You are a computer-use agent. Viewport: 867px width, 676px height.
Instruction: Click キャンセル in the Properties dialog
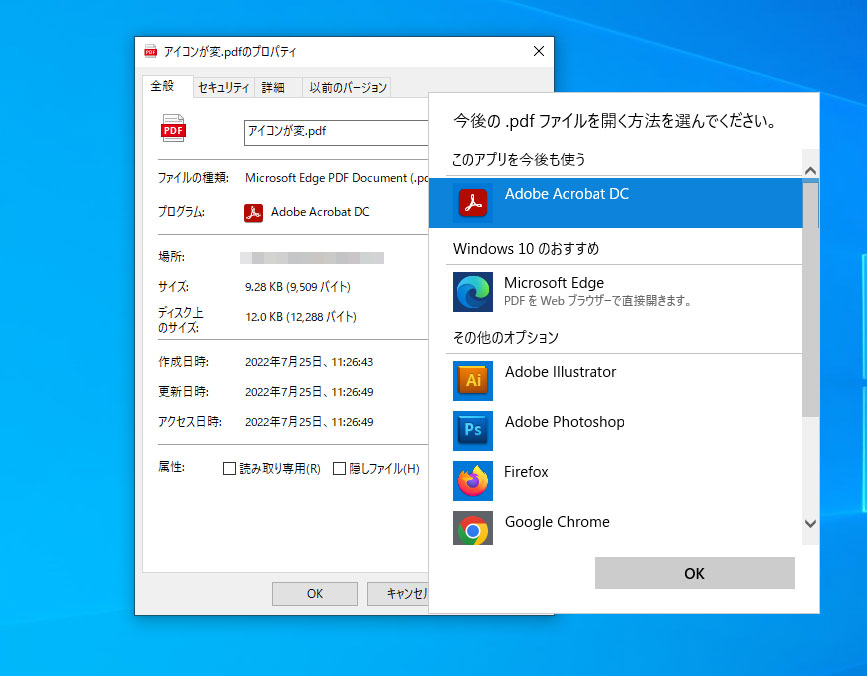[398, 594]
